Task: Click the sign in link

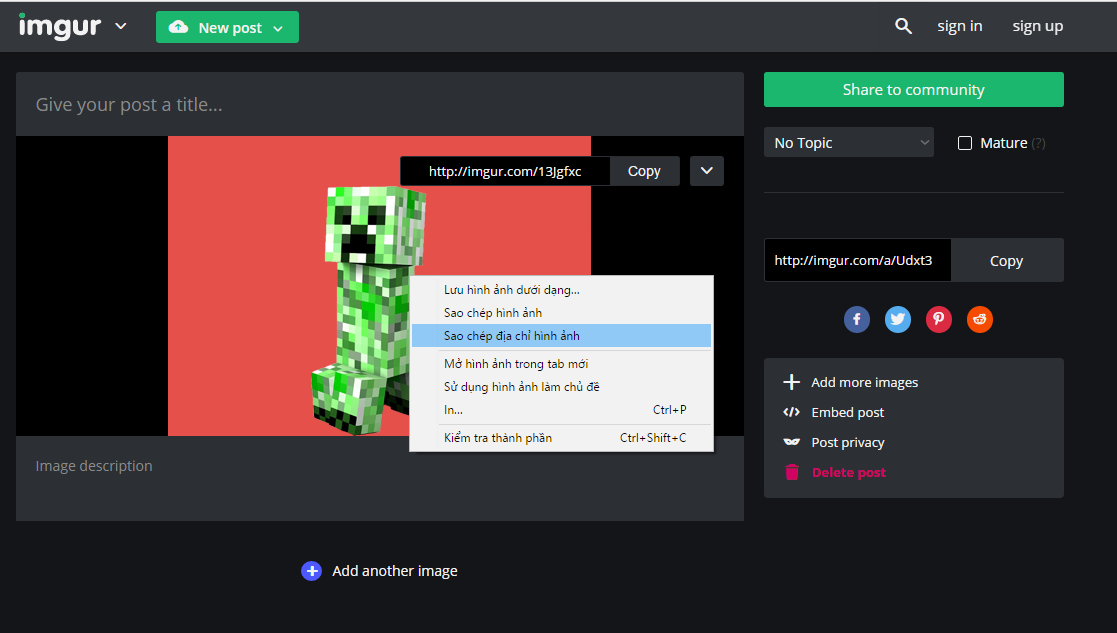Action: tap(960, 26)
